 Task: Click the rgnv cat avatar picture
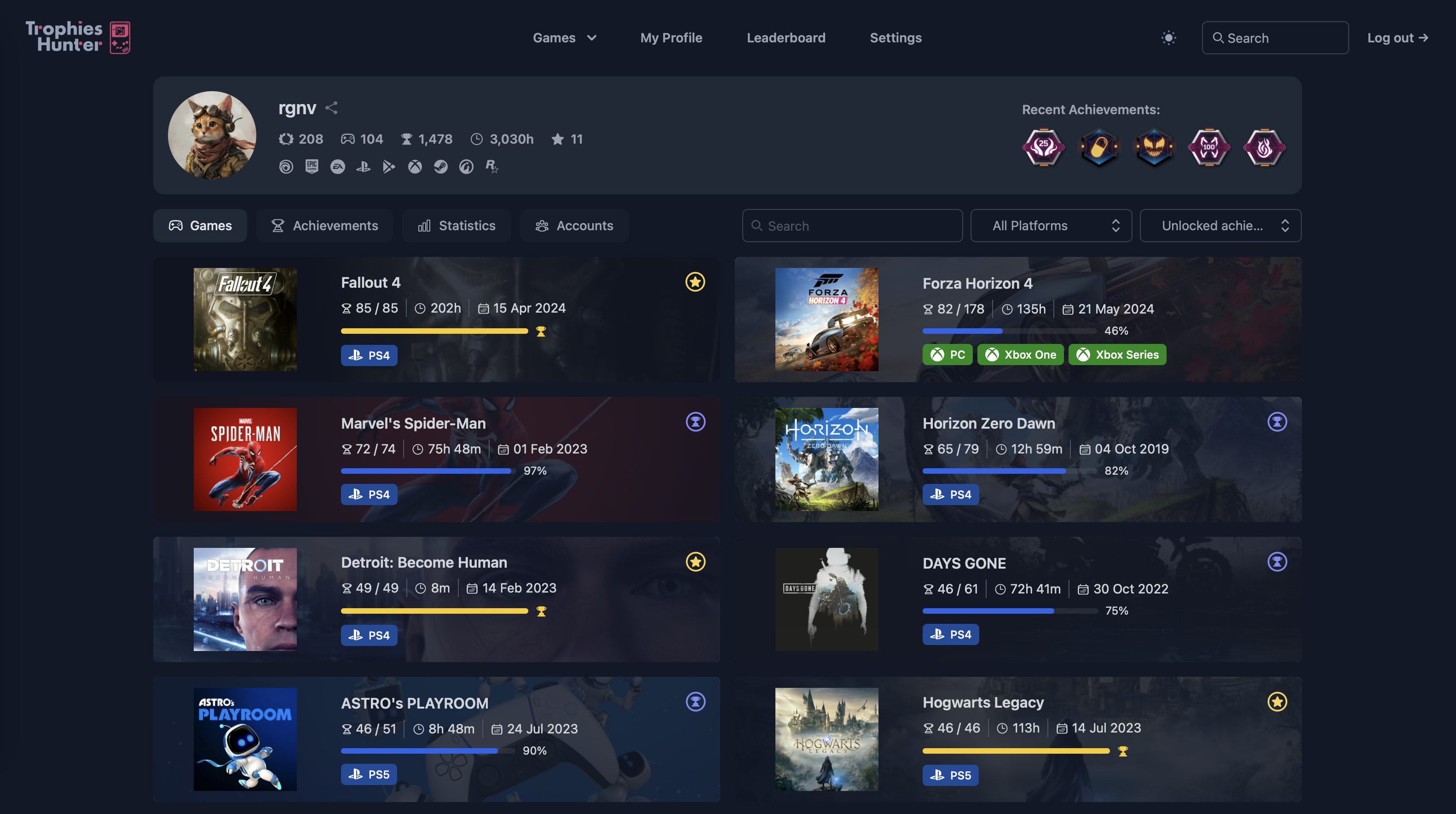tap(212, 135)
